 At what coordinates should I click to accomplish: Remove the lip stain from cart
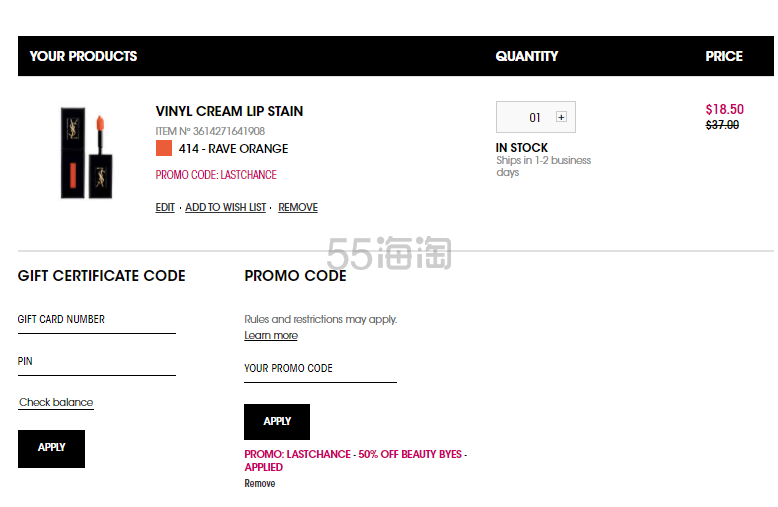pyautogui.click(x=298, y=207)
